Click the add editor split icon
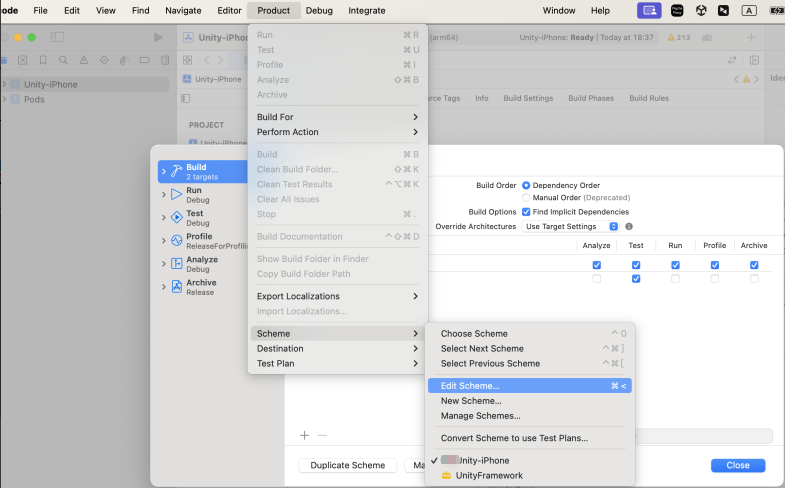785x488 pixels. coord(754,60)
